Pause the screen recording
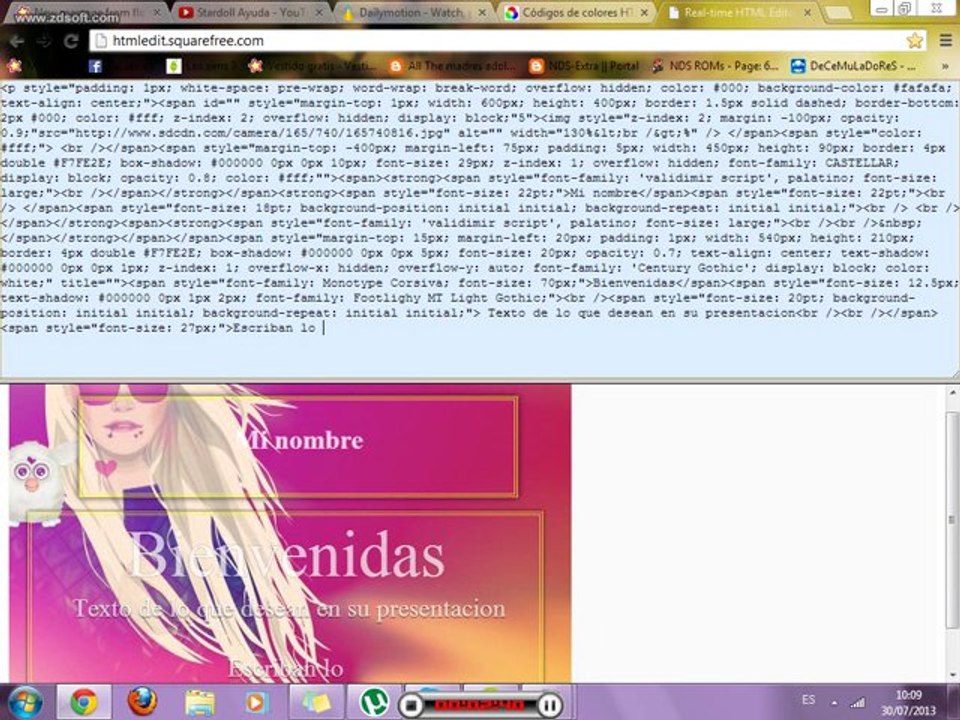Screen dimensions: 960x720 coord(550,706)
